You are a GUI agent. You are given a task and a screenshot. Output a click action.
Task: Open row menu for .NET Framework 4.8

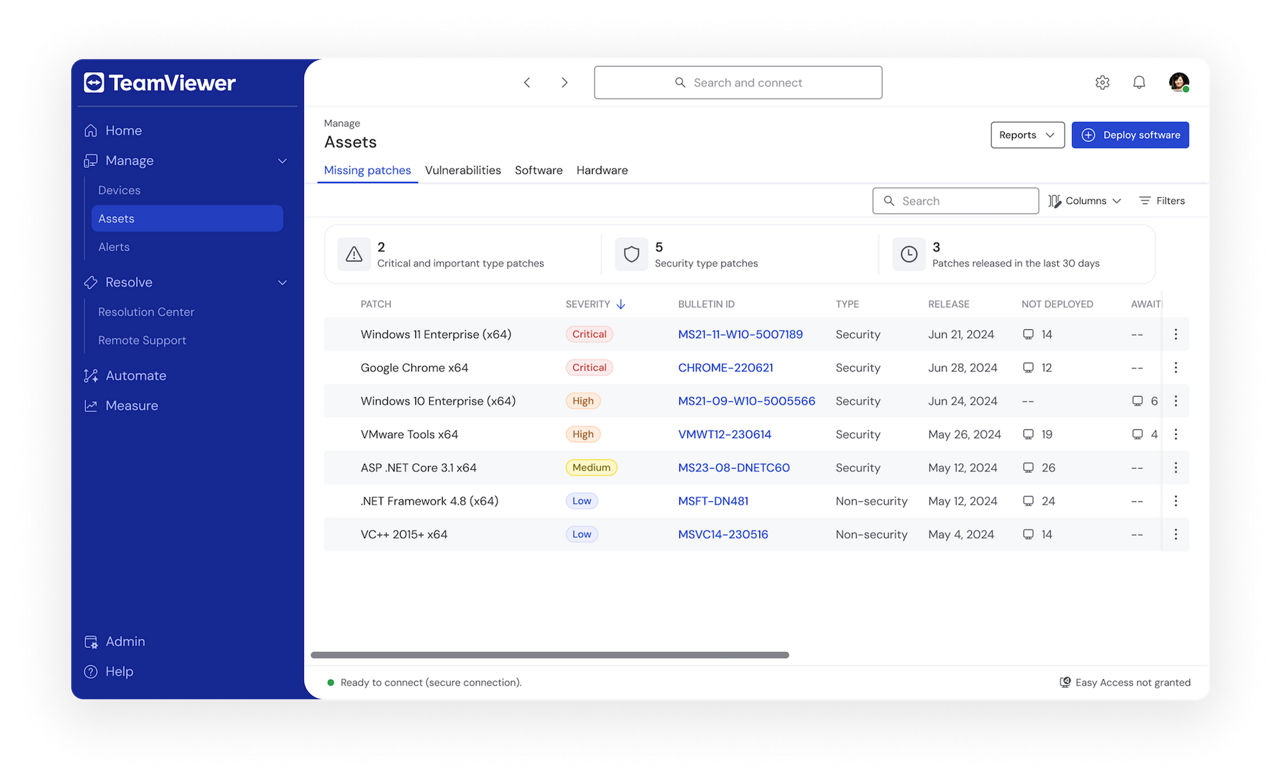coord(1176,501)
